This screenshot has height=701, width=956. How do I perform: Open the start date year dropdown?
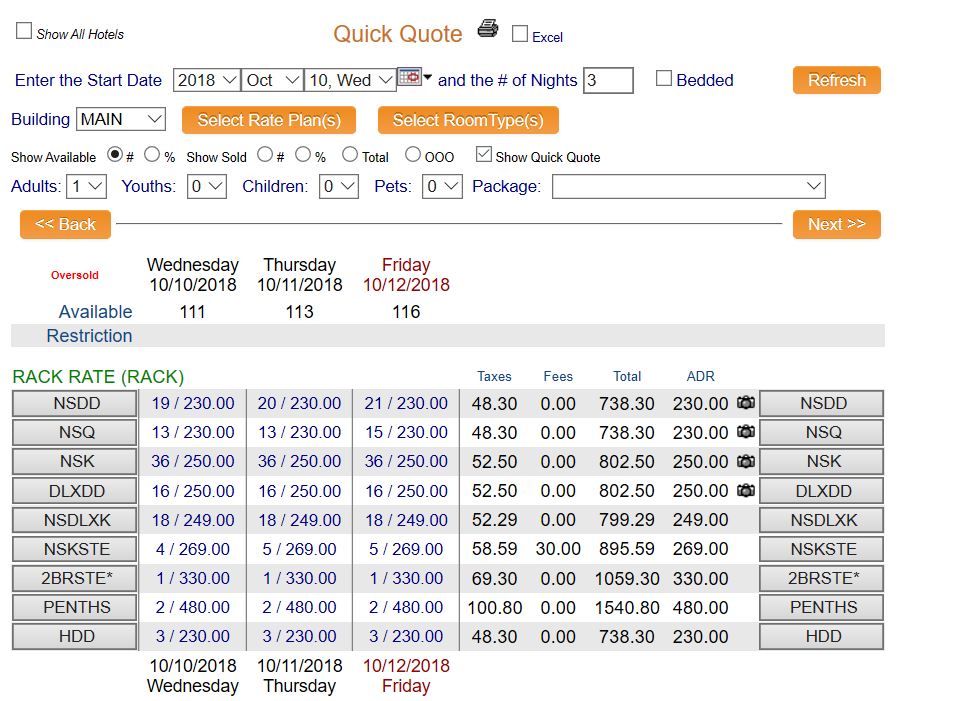[x=206, y=80]
